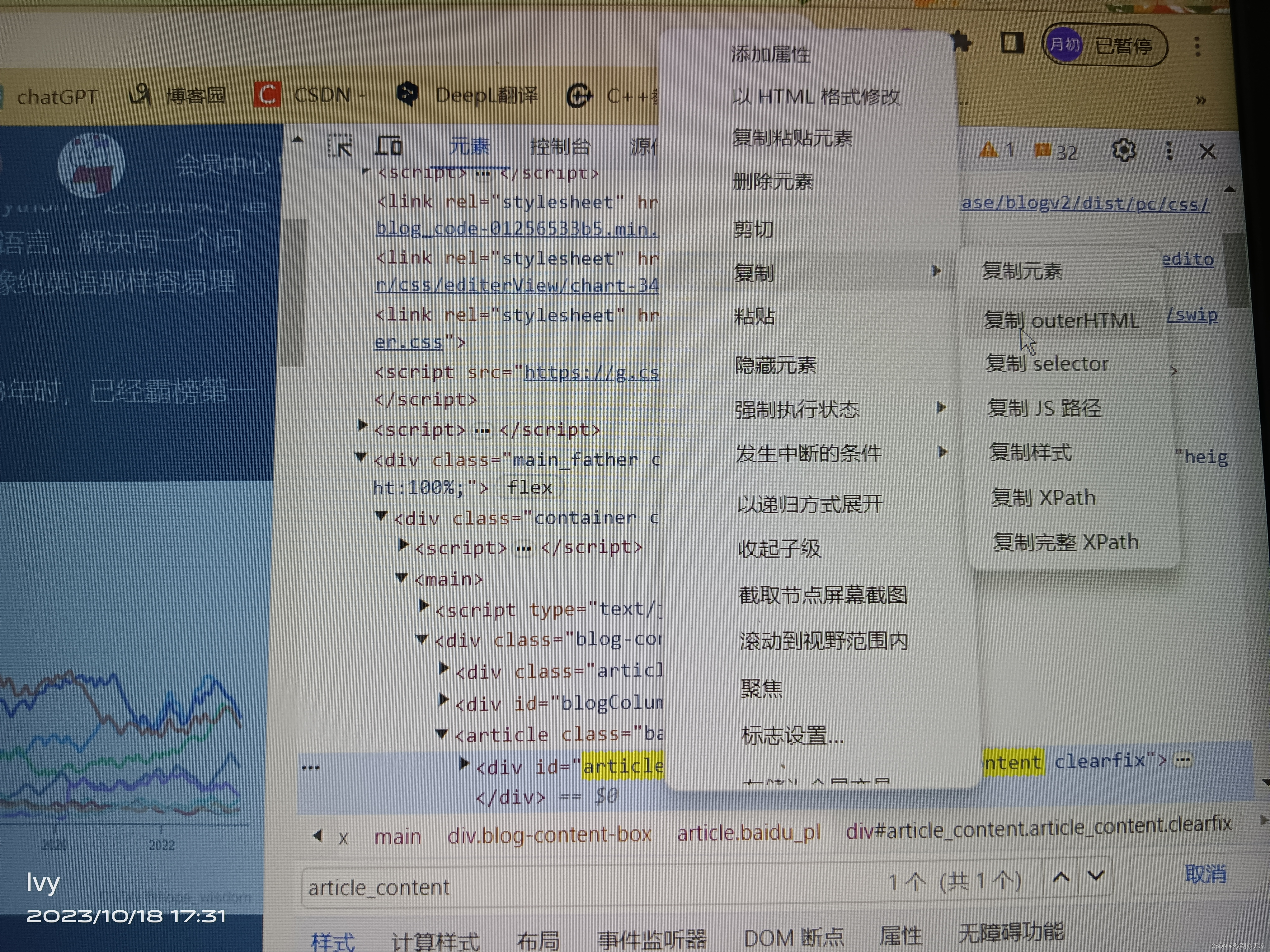The height and width of the screenshot is (952, 1270).
Task: Collapse the div class="main_father" node
Action: (x=360, y=457)
